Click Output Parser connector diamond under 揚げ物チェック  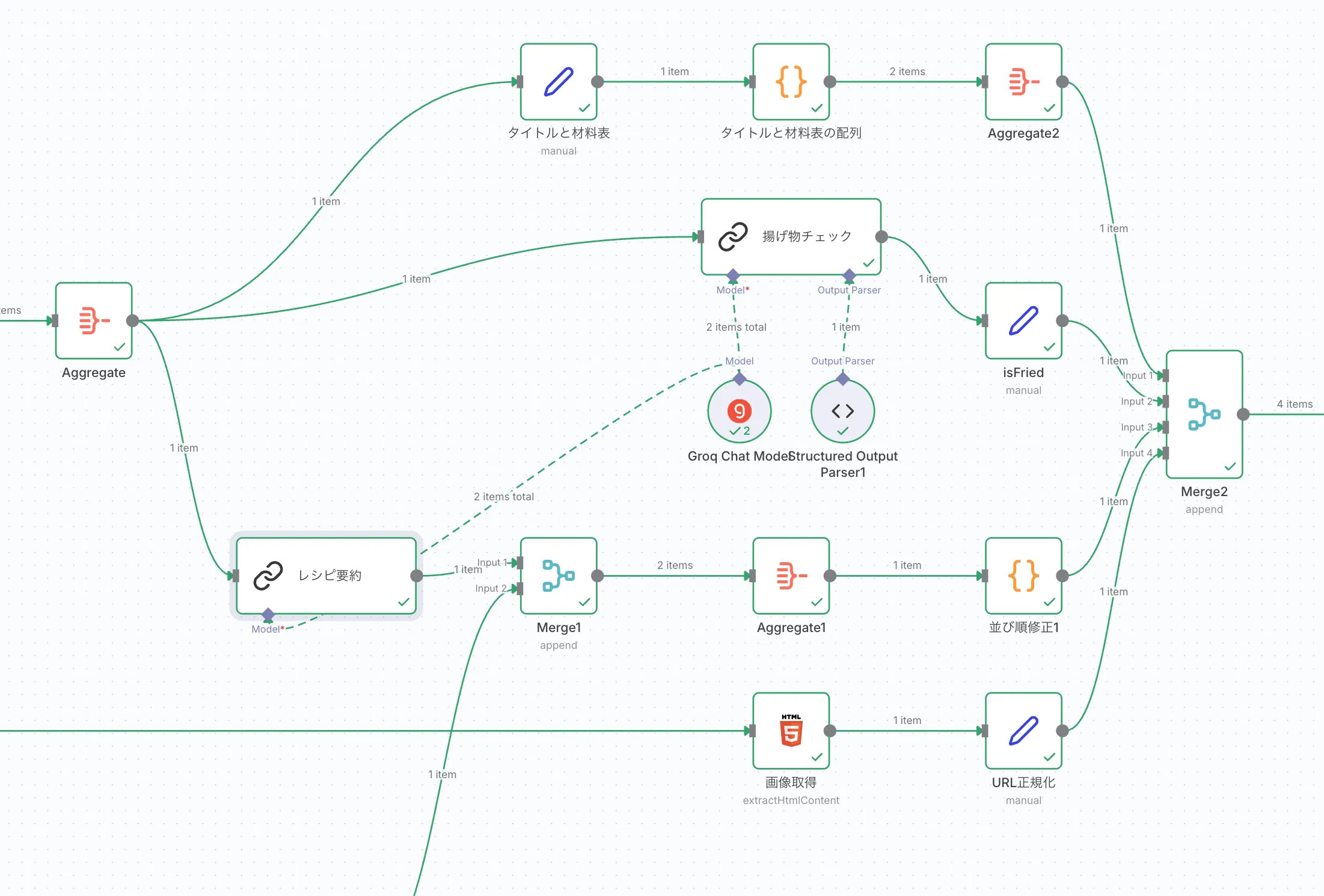[849, 276]
